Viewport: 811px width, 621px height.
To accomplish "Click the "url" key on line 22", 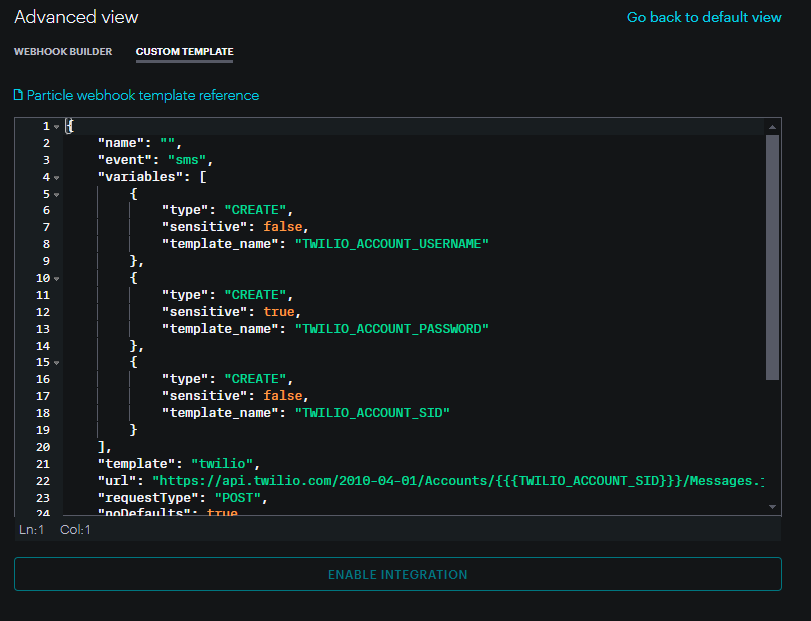I will point(117,481).
